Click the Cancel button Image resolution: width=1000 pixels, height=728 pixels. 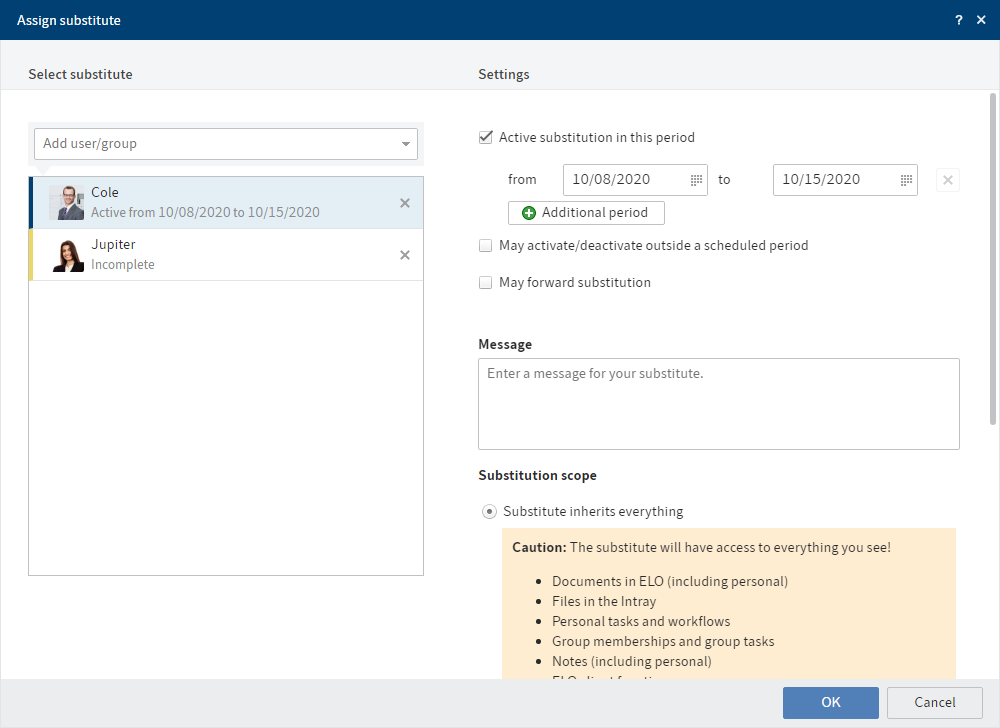click(x=935, y=703)
